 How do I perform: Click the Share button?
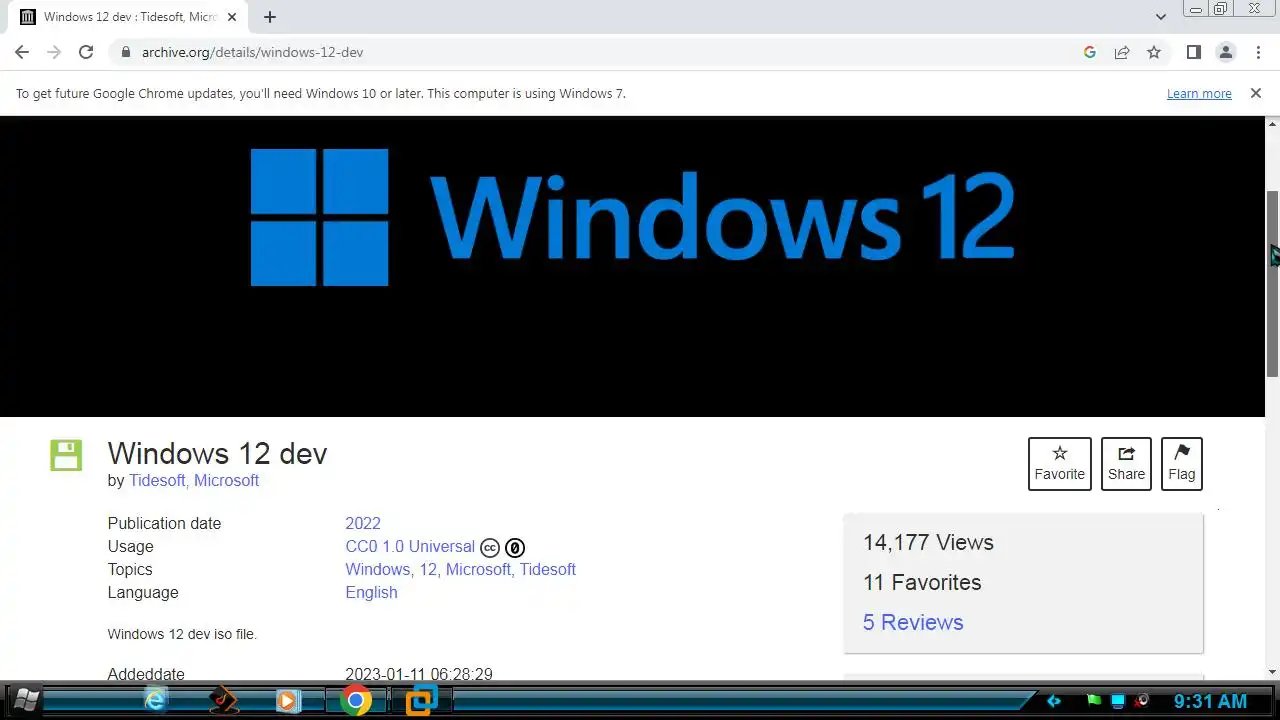coord(1126,464)
